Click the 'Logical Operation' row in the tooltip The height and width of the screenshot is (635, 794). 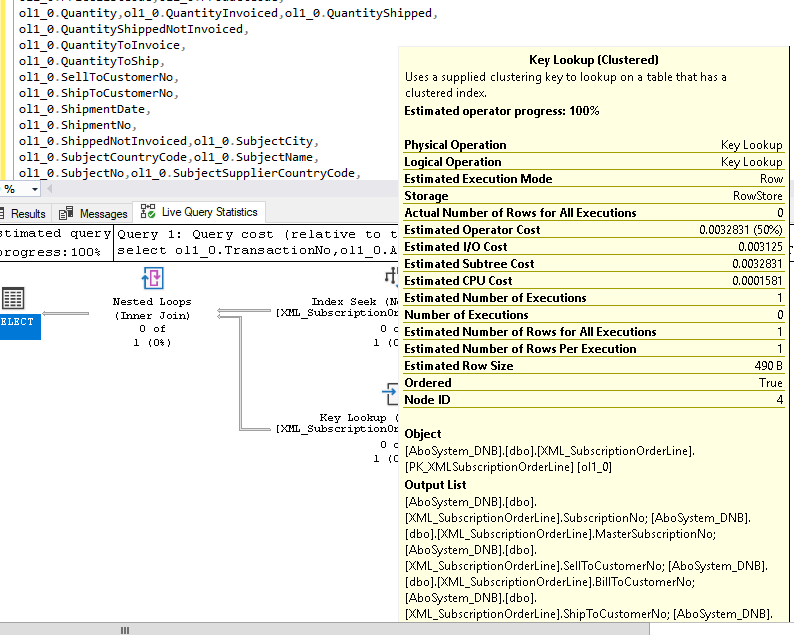[593, 162]
